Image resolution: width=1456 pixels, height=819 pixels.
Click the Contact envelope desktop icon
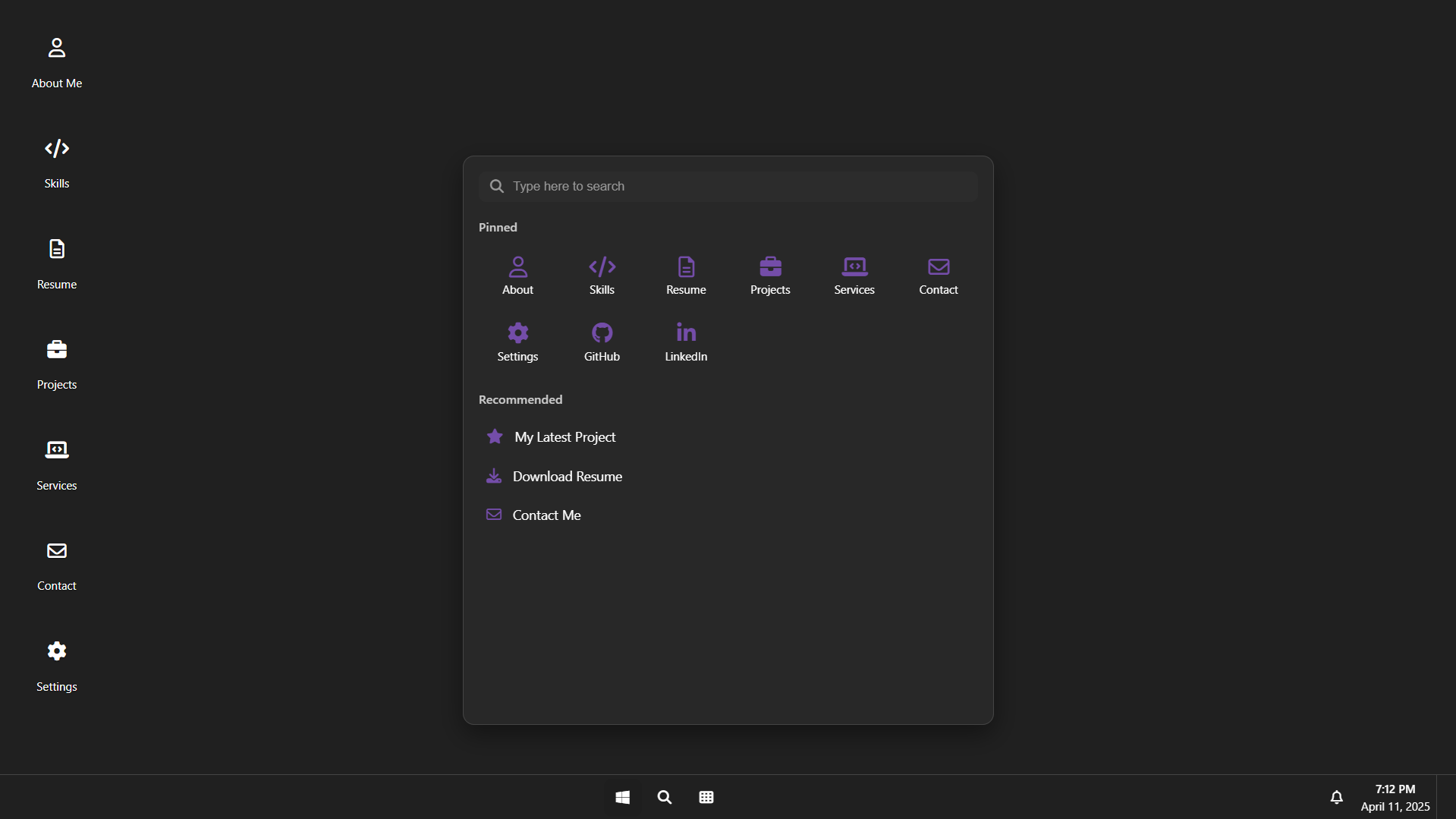[x=57, y=565]
